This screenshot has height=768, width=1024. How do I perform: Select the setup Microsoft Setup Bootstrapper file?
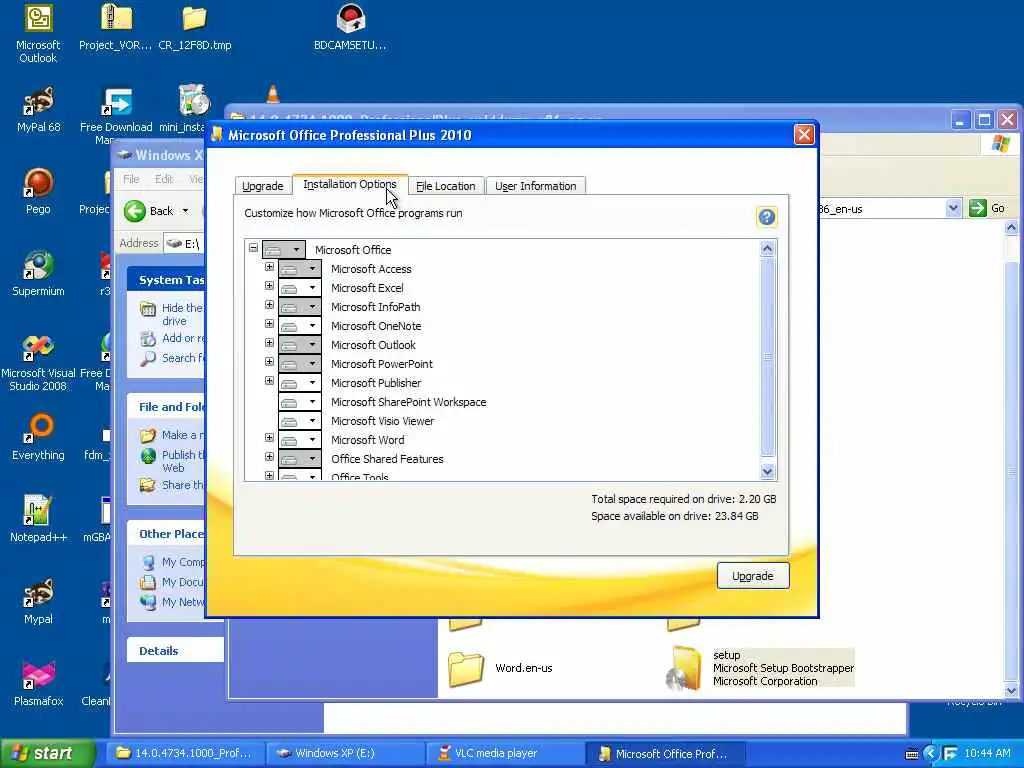coord(760,668)
